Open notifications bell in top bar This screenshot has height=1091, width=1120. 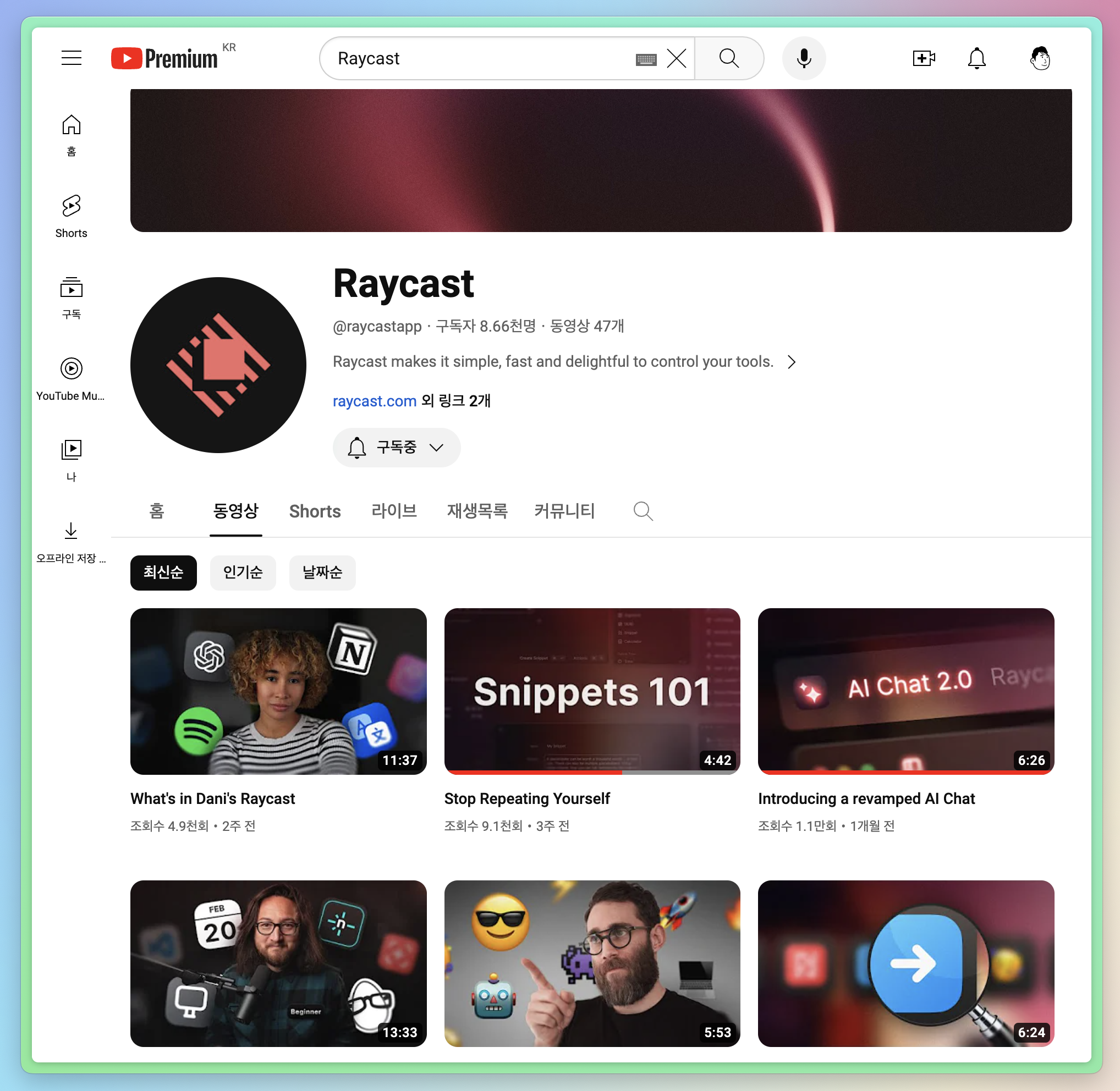(977, 58)
